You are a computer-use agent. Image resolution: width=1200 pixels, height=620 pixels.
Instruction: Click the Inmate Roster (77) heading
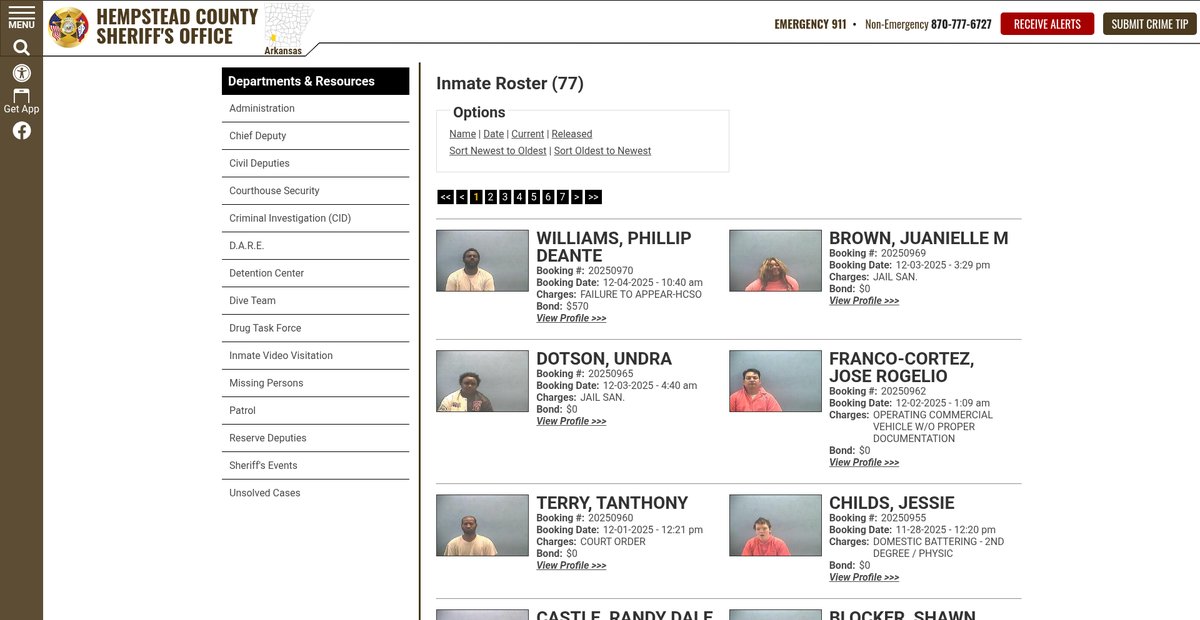[x=510, y=84]
